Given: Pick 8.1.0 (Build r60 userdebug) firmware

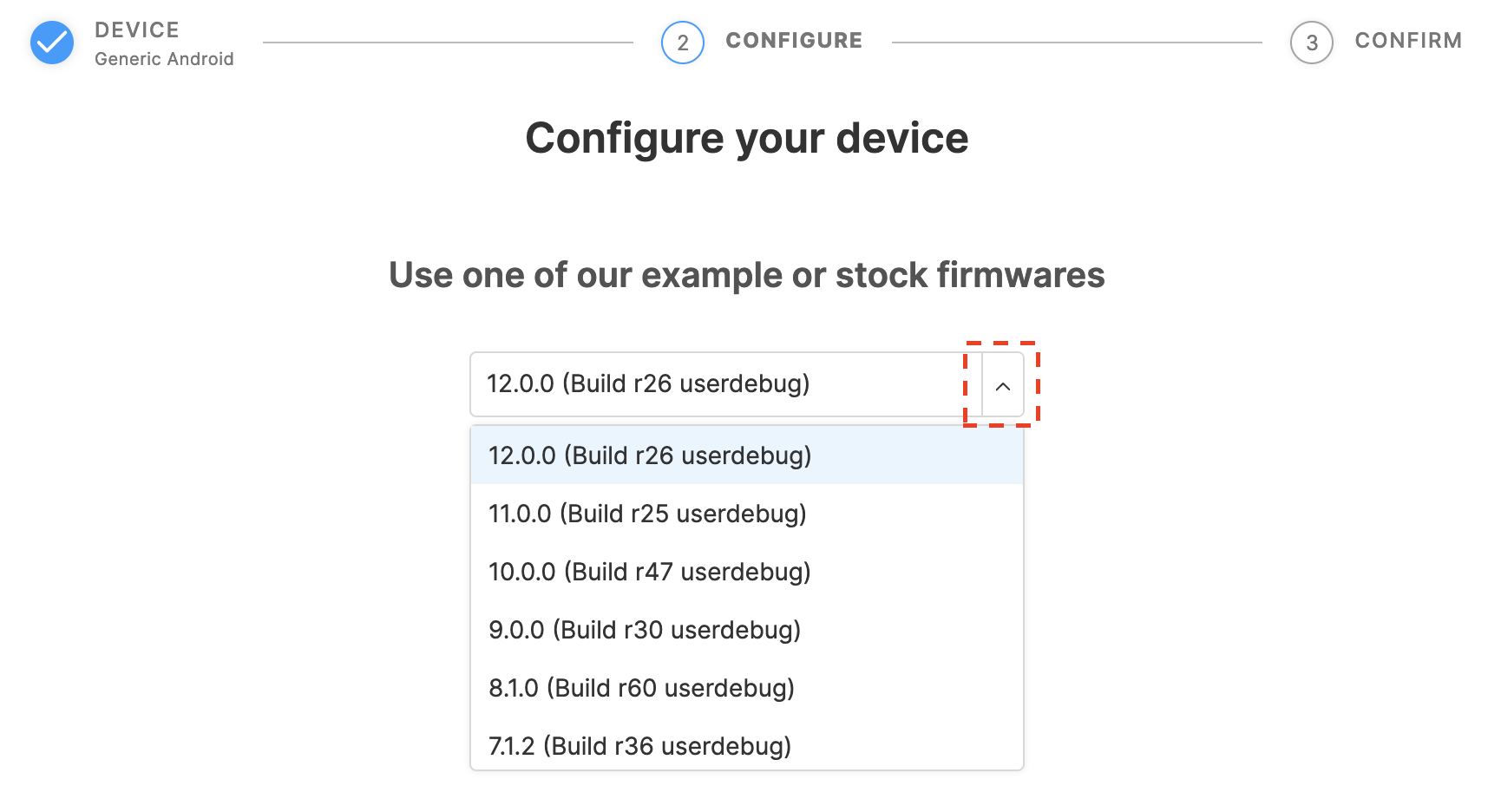Looking at the screenshot, I should tap(747, 688).
